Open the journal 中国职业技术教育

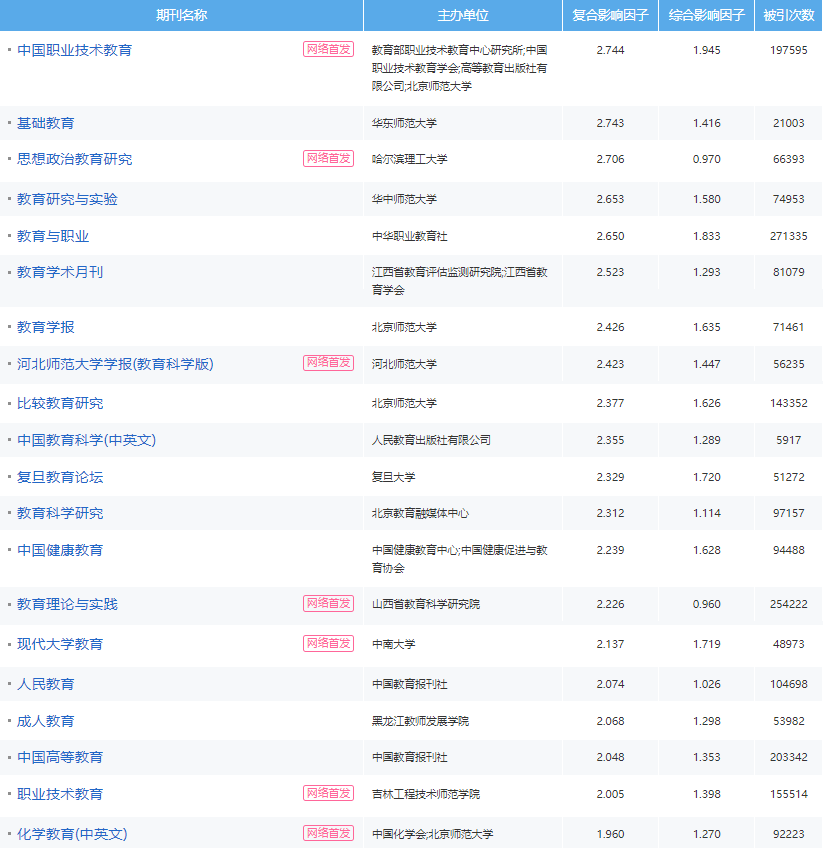point(75,50)
